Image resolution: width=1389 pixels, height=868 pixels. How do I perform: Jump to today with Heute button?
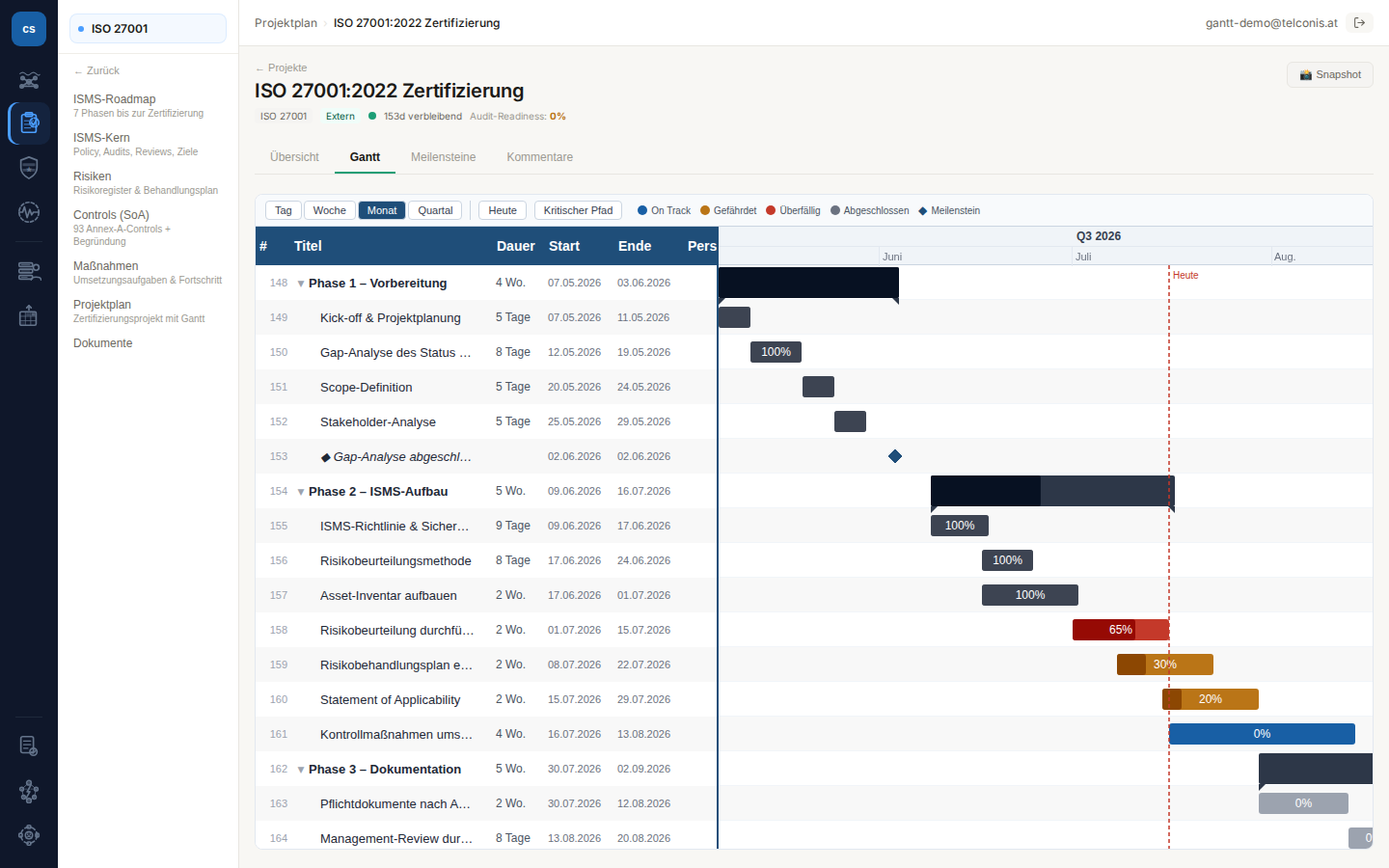click(x=503, y=210)
